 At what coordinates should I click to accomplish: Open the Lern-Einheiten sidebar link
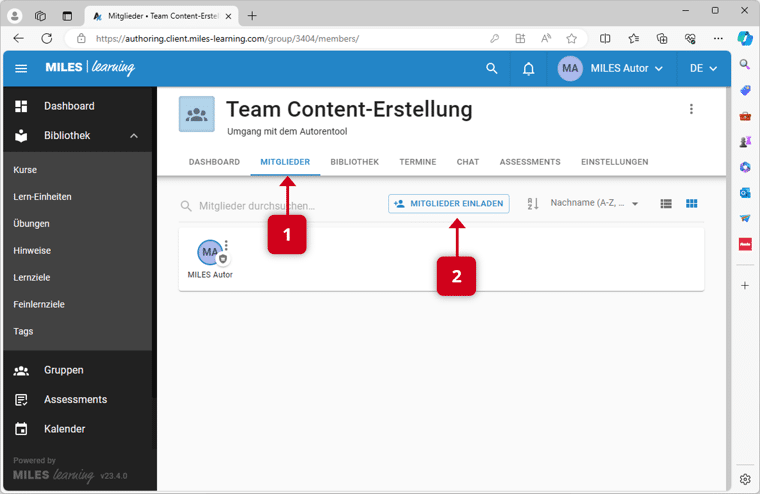pyautogui.click(x=42, y=197)
